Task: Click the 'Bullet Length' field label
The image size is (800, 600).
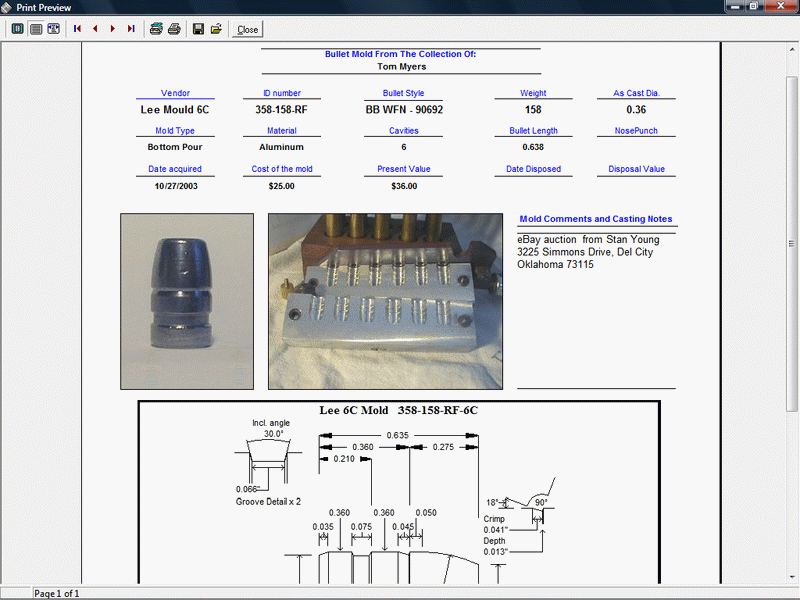Action: pyautogui.click(x=533, y=131)
